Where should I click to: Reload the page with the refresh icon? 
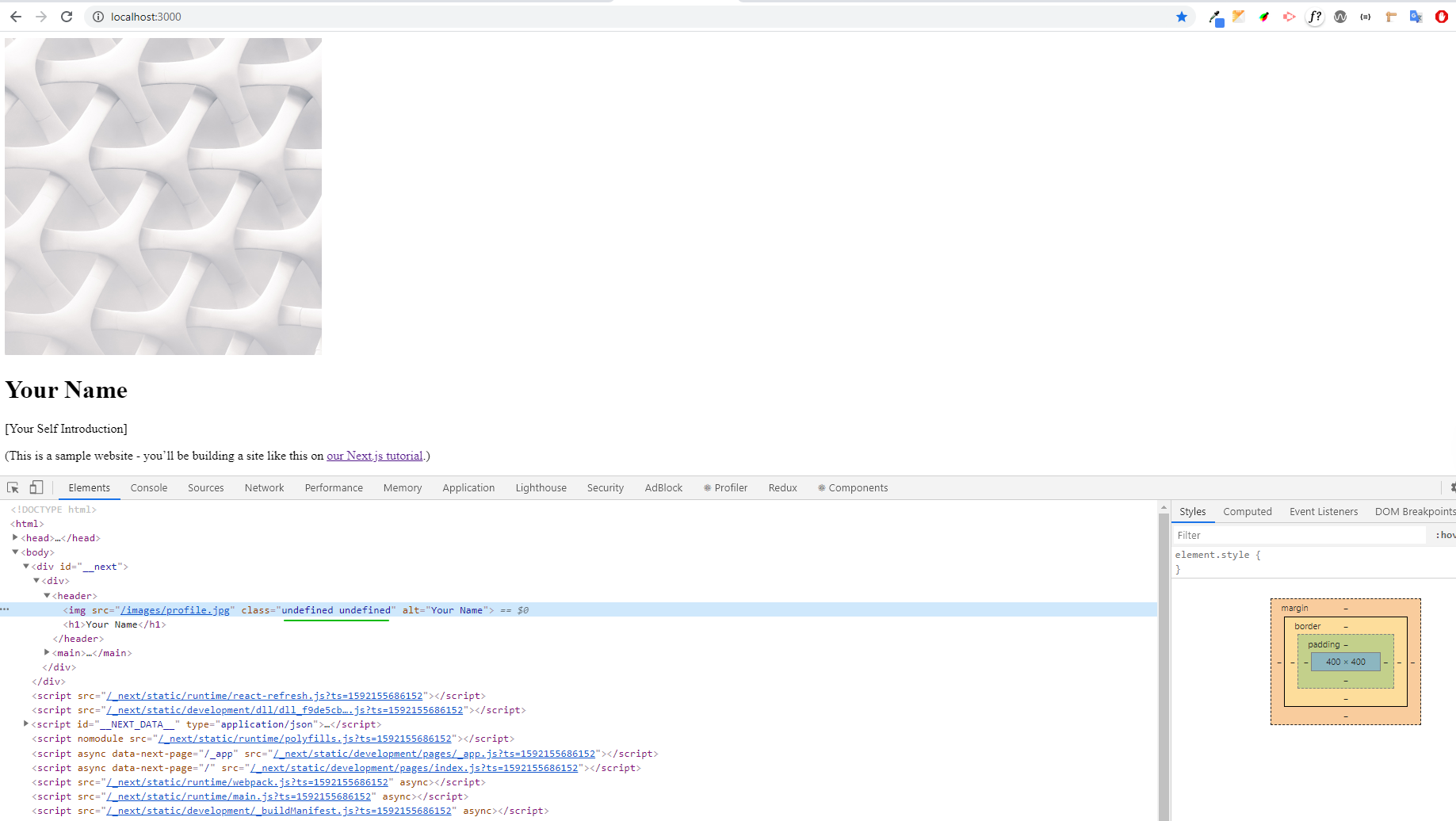tap(67, 17)
